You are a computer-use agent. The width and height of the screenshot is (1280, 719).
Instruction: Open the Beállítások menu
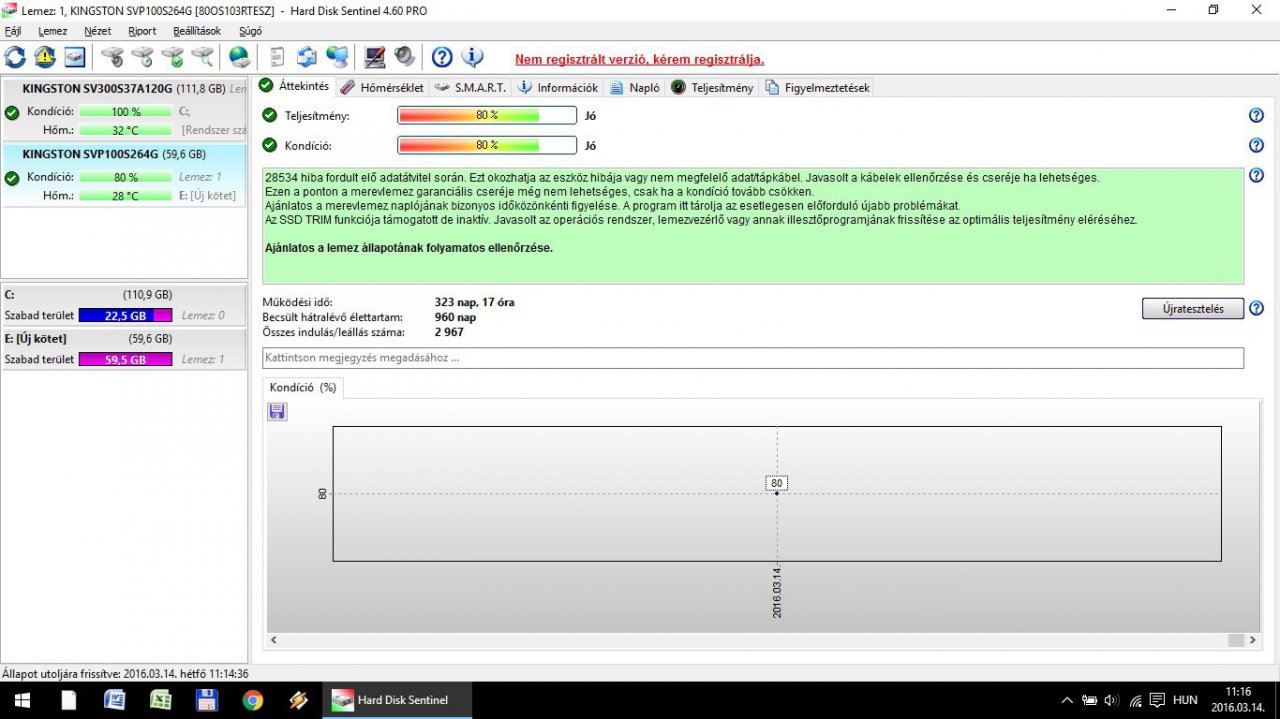point(197,31)
